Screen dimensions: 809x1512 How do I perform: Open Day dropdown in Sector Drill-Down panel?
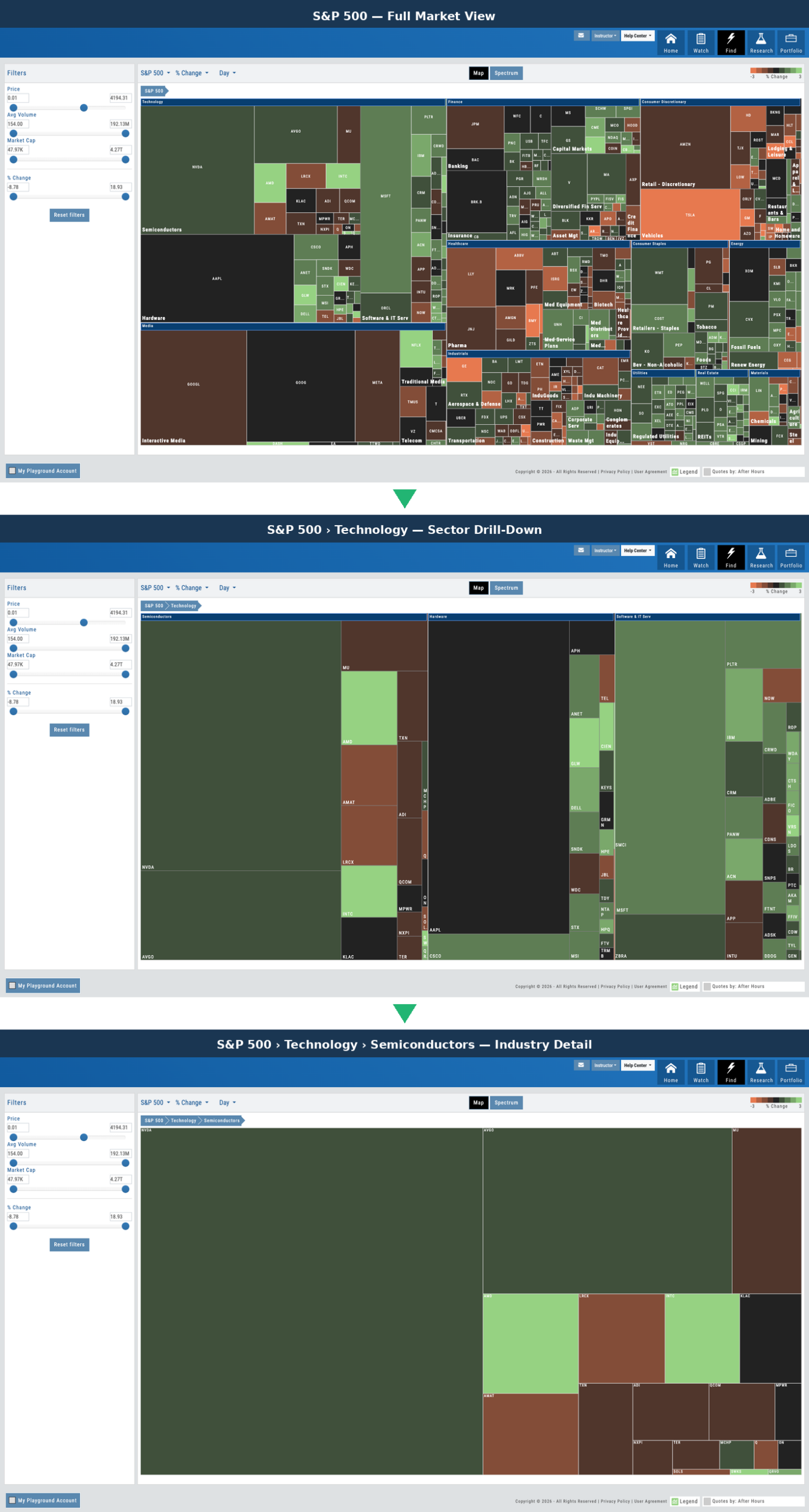tap(227, 588)
